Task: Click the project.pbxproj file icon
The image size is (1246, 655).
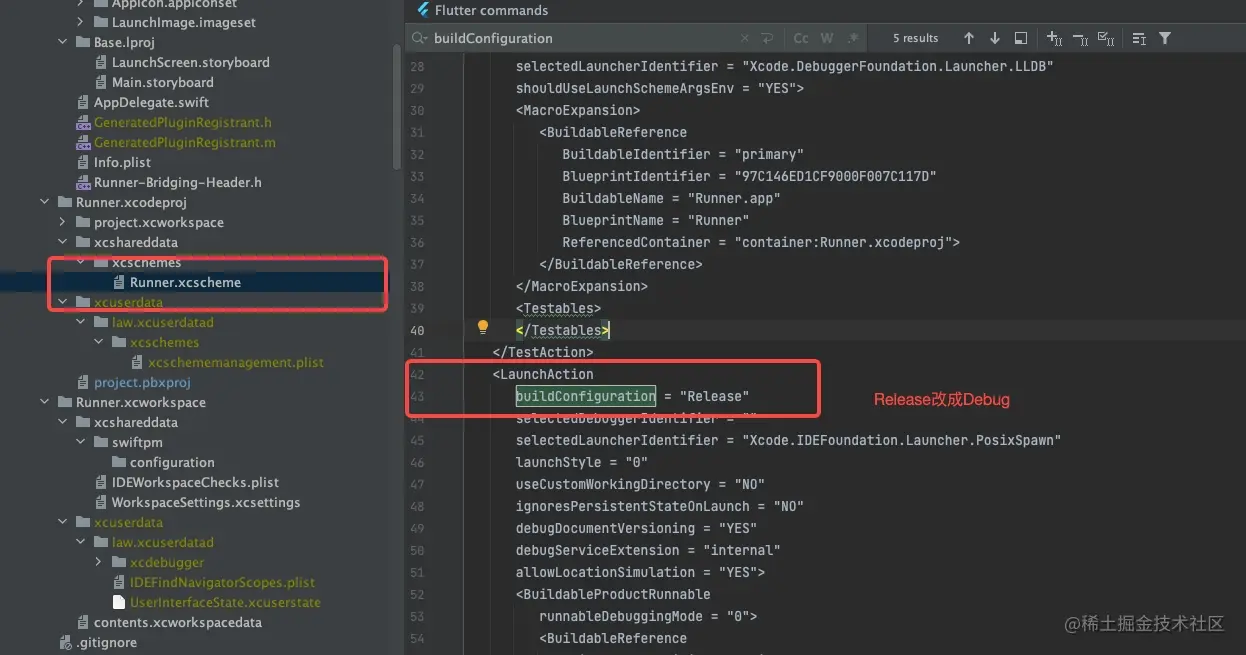Action: (84, 382)
